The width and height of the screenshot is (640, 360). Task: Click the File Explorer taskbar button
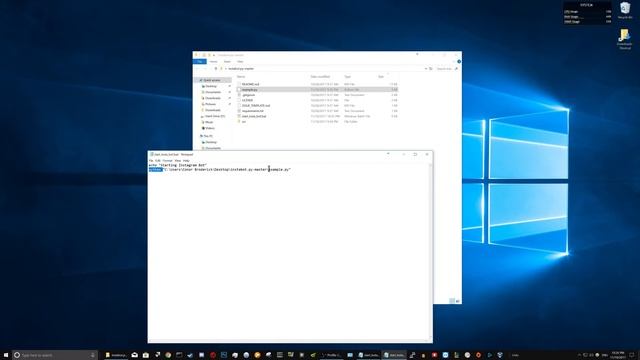[116, 355]
